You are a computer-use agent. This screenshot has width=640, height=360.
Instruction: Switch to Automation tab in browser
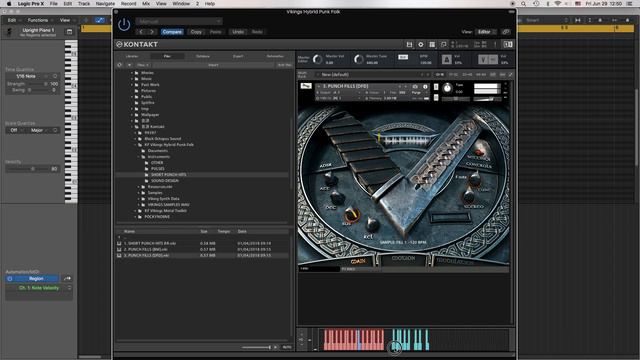click(275, 56)
